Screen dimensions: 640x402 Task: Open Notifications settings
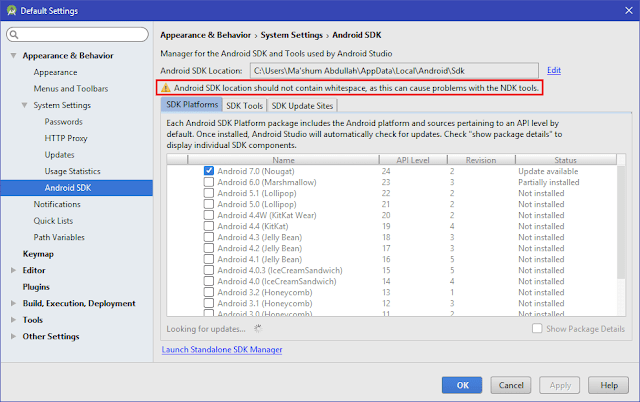(x=57, y=204)
